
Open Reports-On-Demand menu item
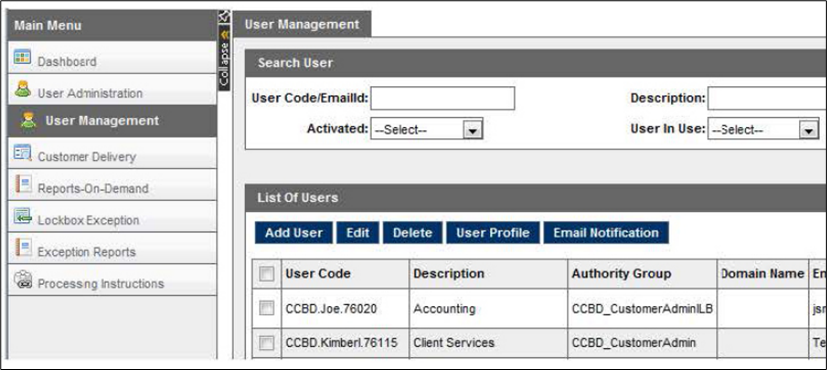click(x=112, y=184)
